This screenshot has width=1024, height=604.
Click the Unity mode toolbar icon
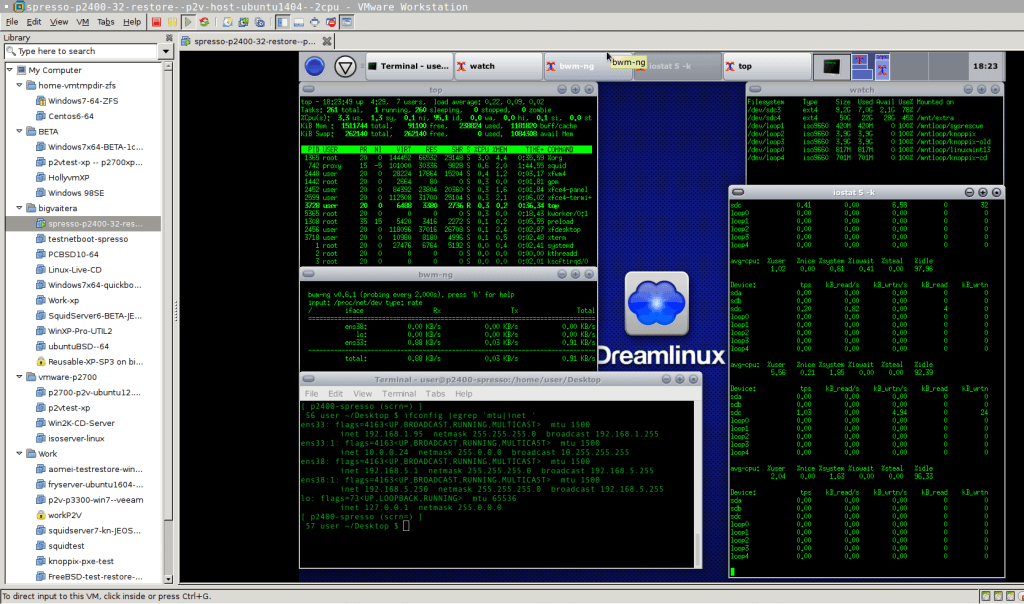[331, 22]
